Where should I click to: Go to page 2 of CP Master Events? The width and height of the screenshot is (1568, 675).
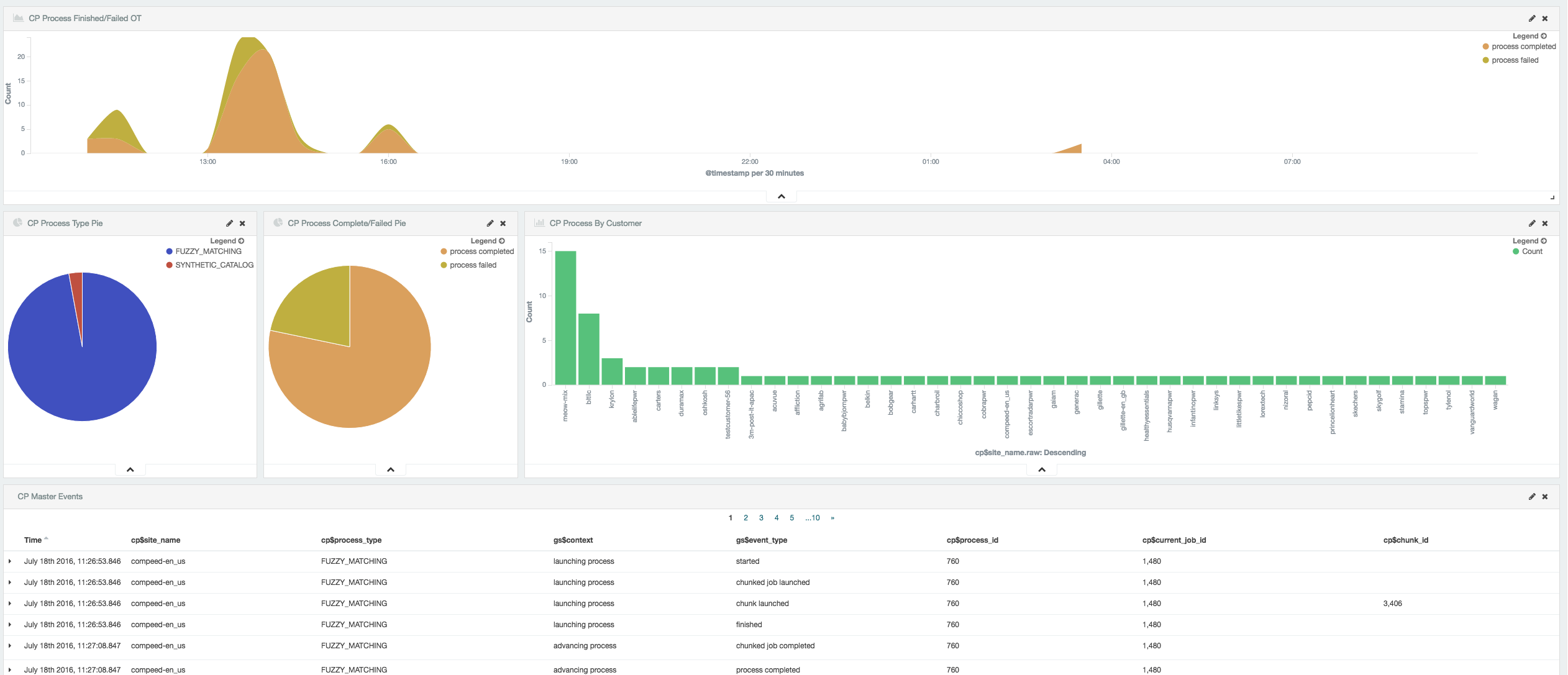tap(745, 518)
